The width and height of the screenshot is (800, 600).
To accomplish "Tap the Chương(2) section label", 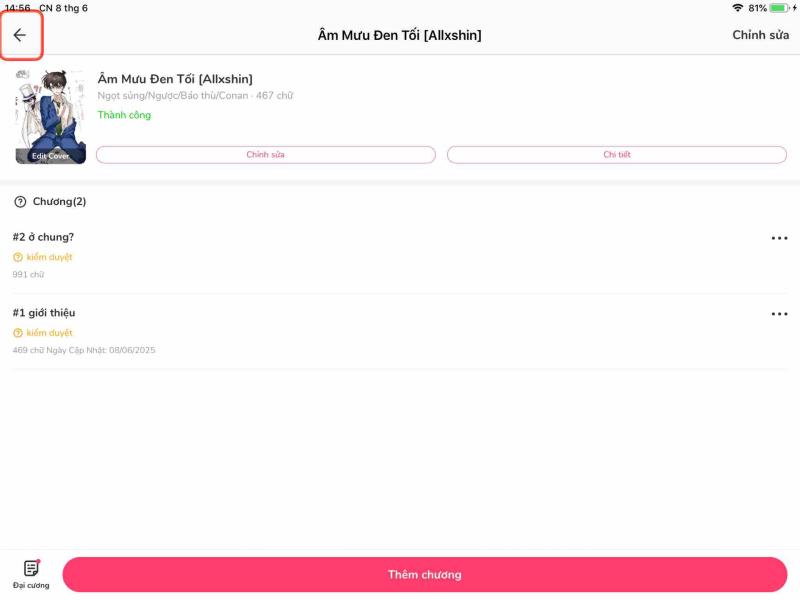I will pyautogui.click(x=59, y=202).
